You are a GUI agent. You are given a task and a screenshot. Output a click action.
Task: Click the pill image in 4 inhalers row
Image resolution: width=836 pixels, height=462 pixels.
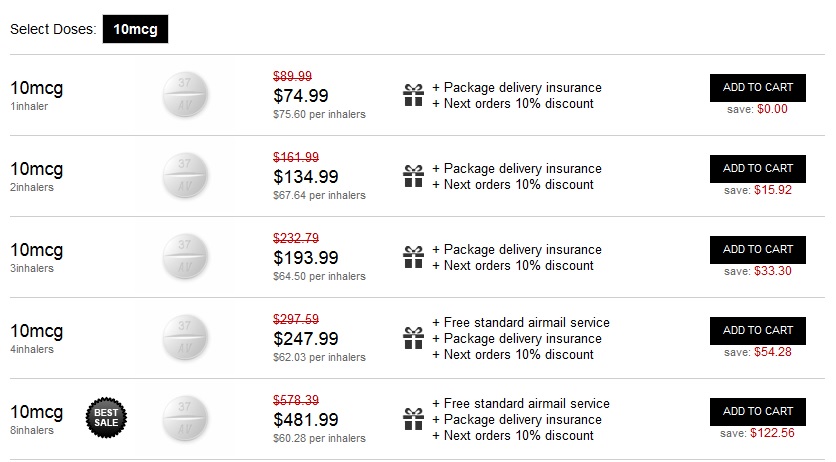click(185, 338)
